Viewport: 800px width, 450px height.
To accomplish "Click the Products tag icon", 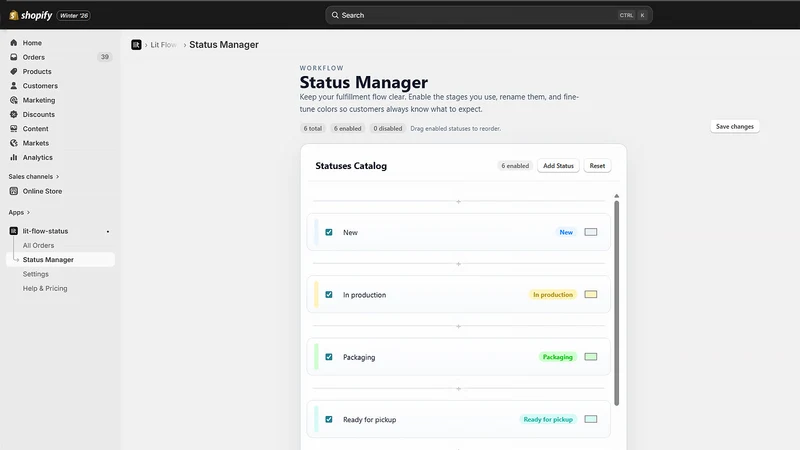I will (14, 71).
